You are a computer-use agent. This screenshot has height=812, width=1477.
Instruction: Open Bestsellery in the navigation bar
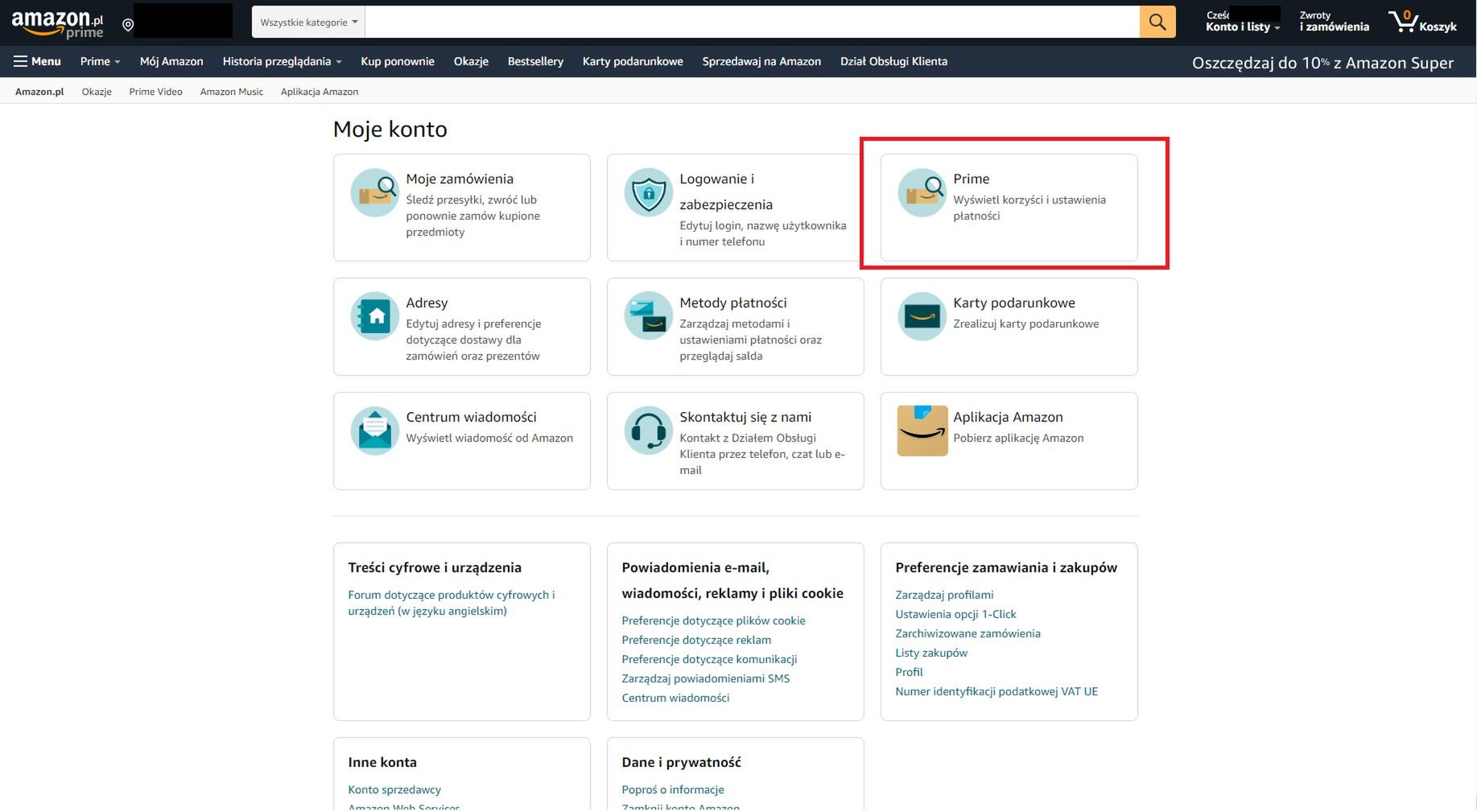[535, 61]
